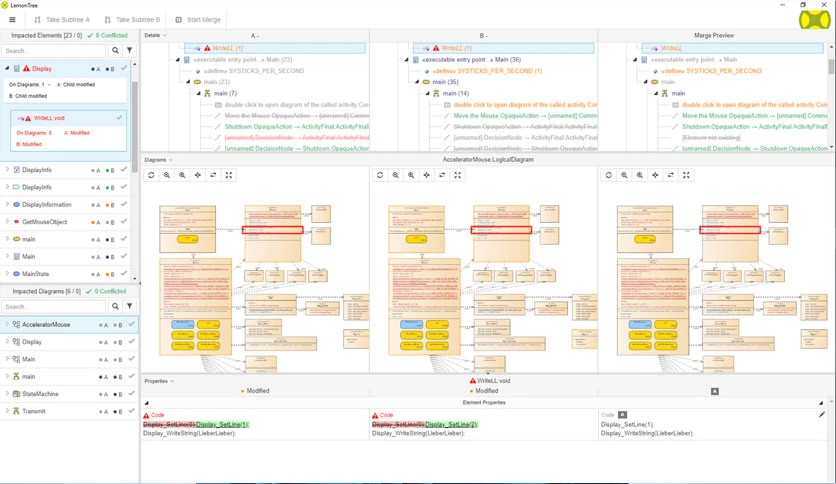This screenshot has height=484, width=836.
Task: Fit diagram B to full view
Action: 457,175
